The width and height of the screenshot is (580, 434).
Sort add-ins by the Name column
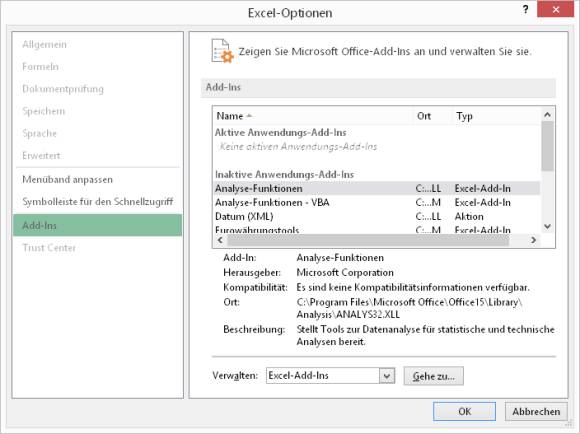coord(313,116)
